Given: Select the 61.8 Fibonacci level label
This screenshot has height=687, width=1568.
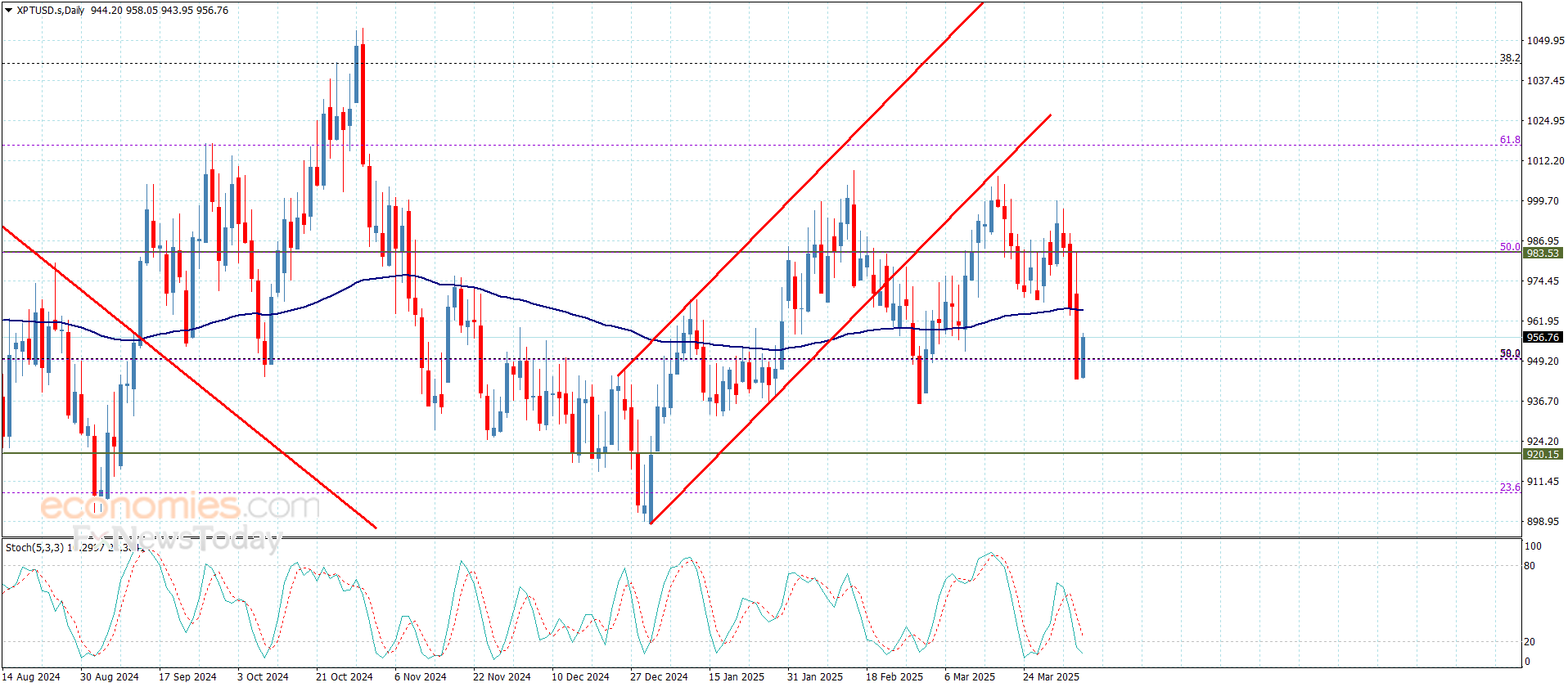Looking at the screenshot, I should click(x=1510, y=140).
